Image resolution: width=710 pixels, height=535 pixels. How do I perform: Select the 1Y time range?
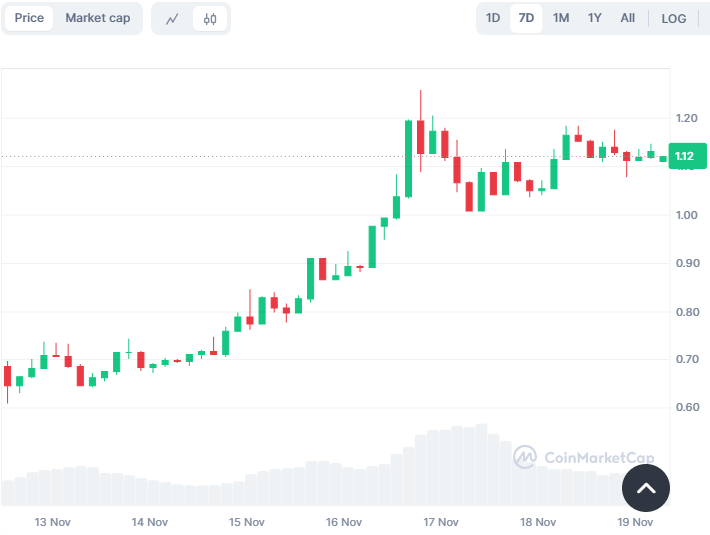[595, 18]
